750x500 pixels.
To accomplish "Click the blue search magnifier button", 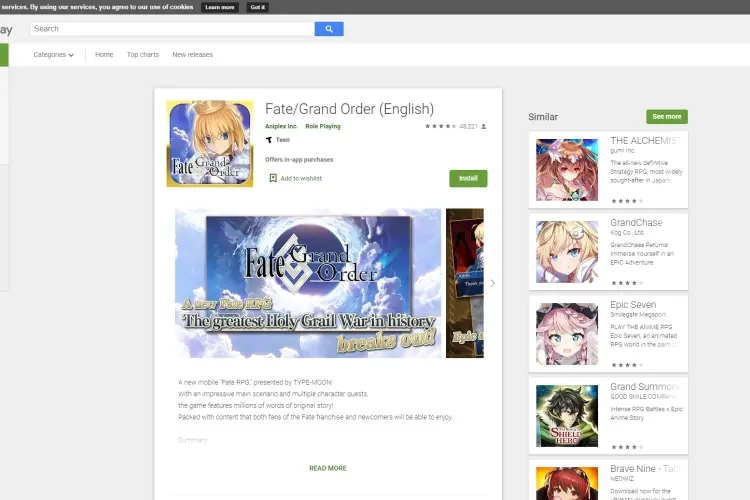I will 329,29.
